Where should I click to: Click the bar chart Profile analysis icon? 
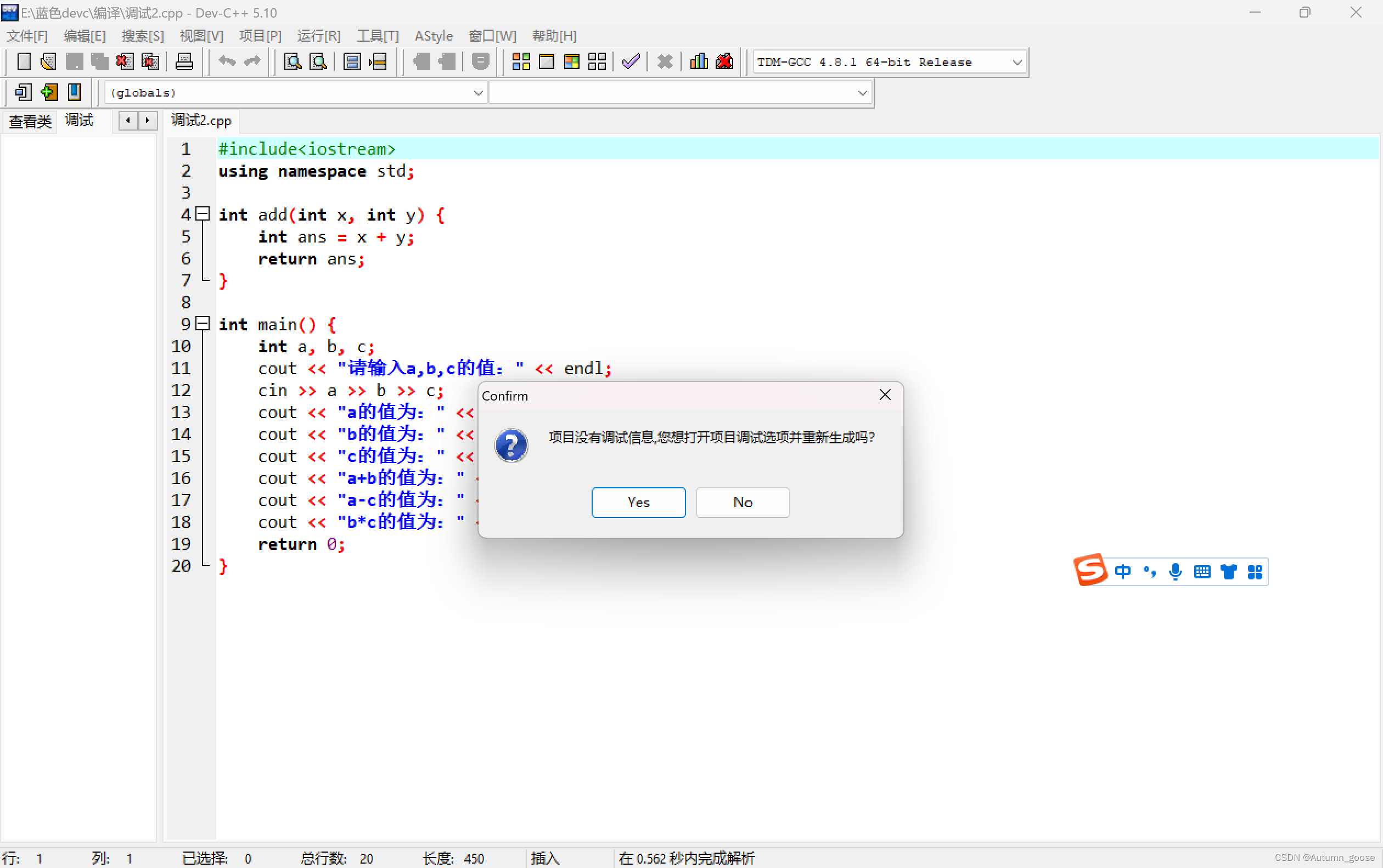tap(699, 61)
